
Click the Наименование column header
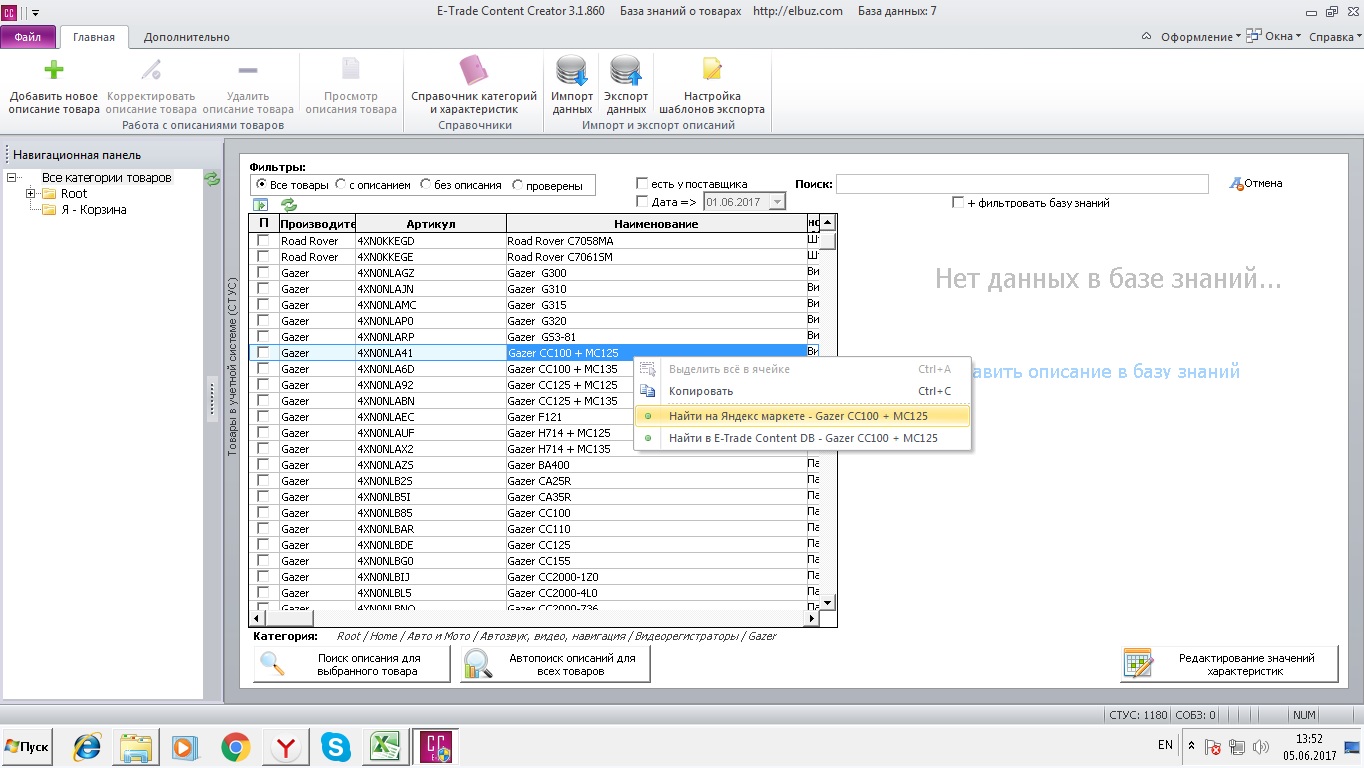656,224
